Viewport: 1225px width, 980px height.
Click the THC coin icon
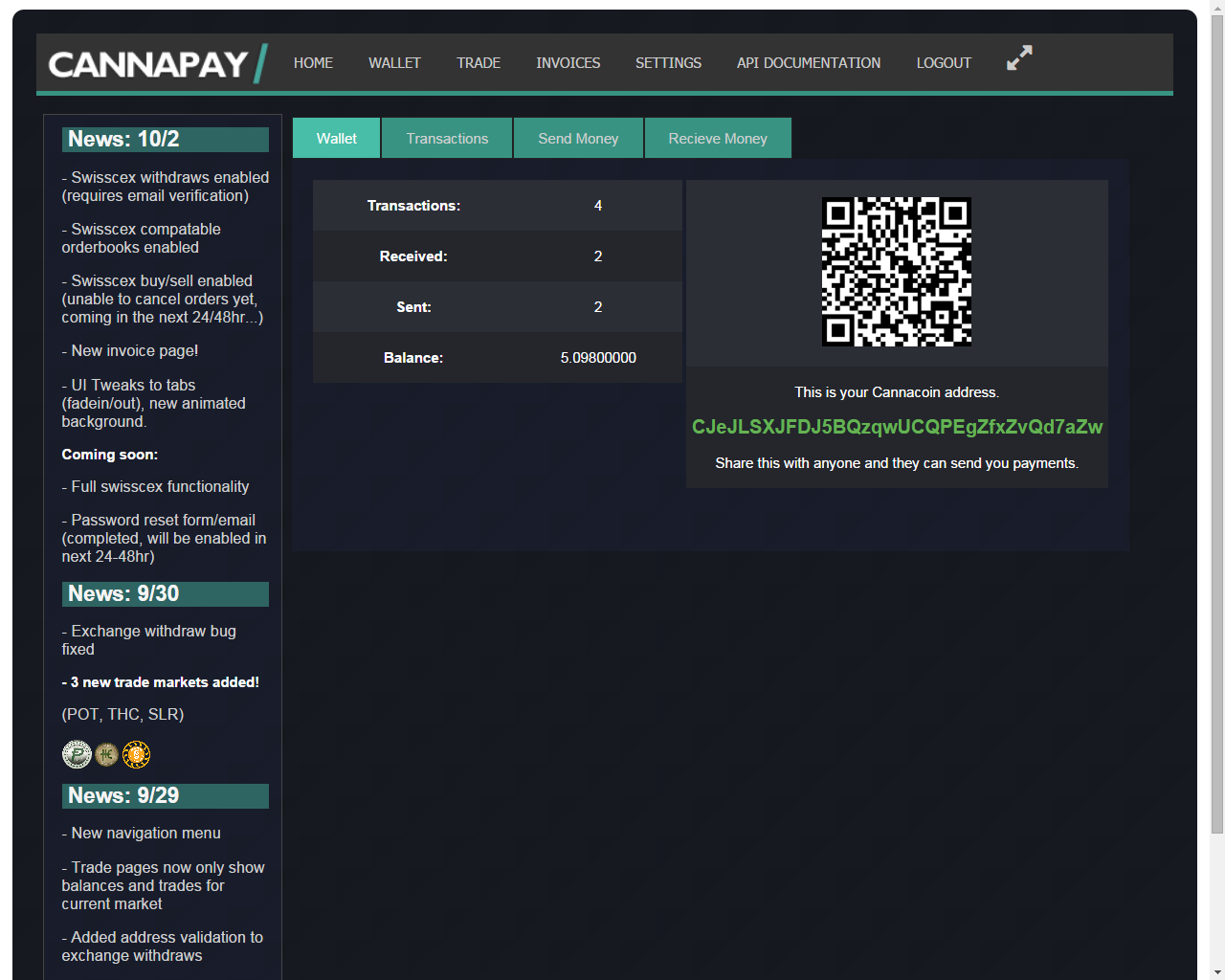click(106, 754)
